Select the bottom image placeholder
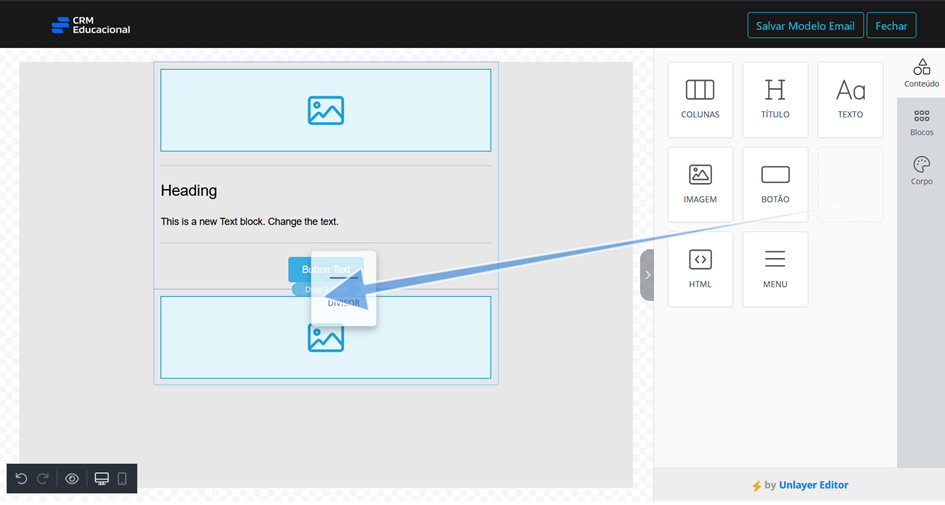The width and height of the screenshot is (945, 505). [x=325, y=337]
